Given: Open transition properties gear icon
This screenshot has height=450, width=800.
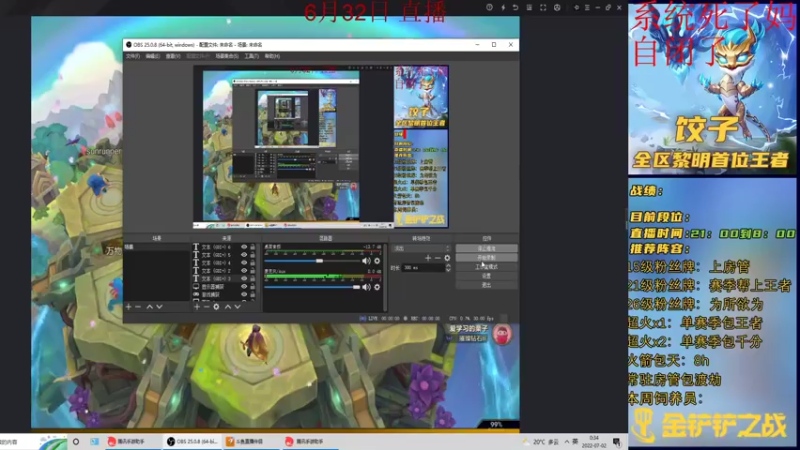Looking at the screenshot, I should pos(447,258).
